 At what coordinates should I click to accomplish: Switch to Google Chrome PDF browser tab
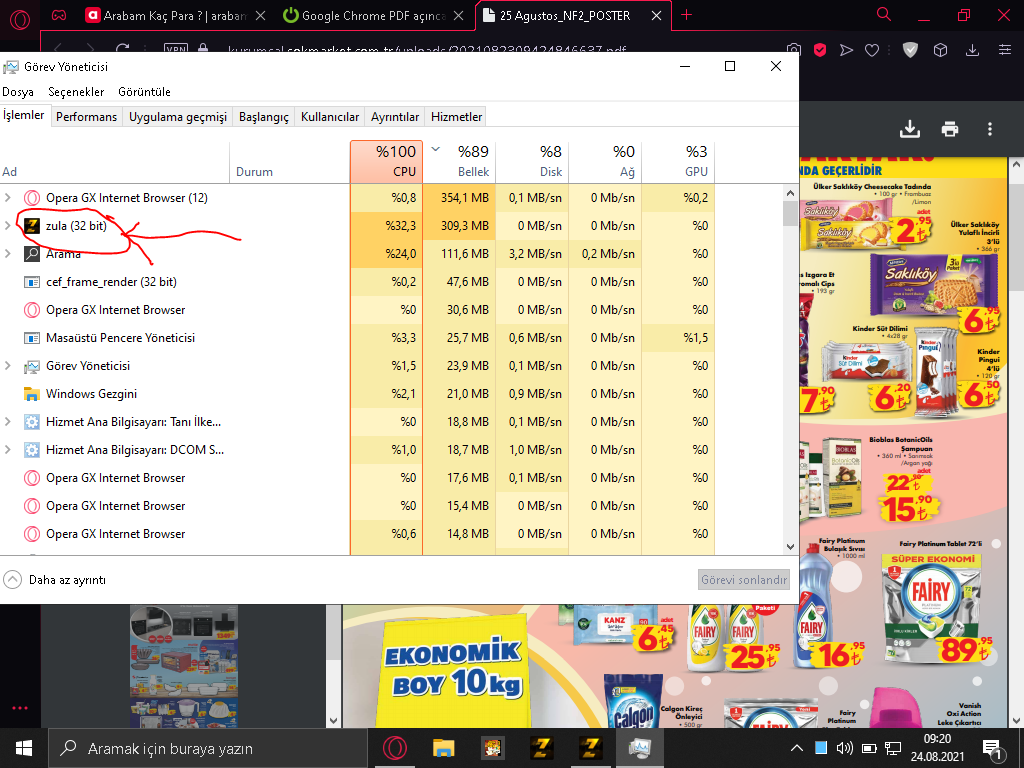pyautogui.click(x=373, y=16)
